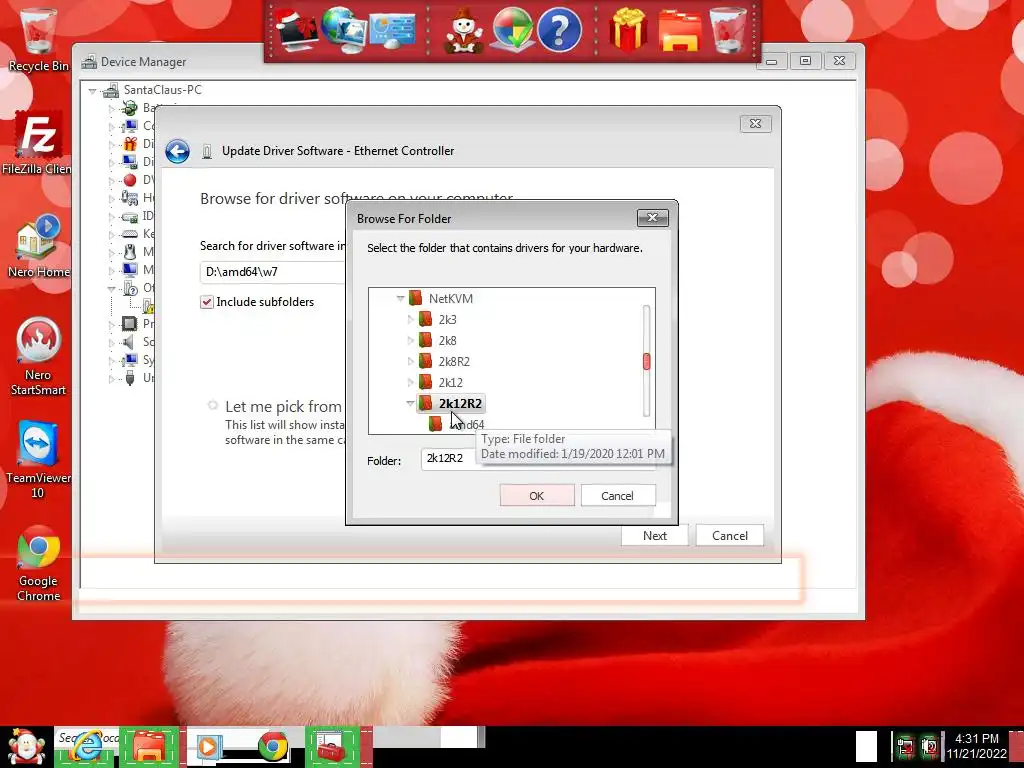Close the Browse For Folder dialog
This screenshot has width=1024, height=768.
pyautogui.click(x=652, y=218)
